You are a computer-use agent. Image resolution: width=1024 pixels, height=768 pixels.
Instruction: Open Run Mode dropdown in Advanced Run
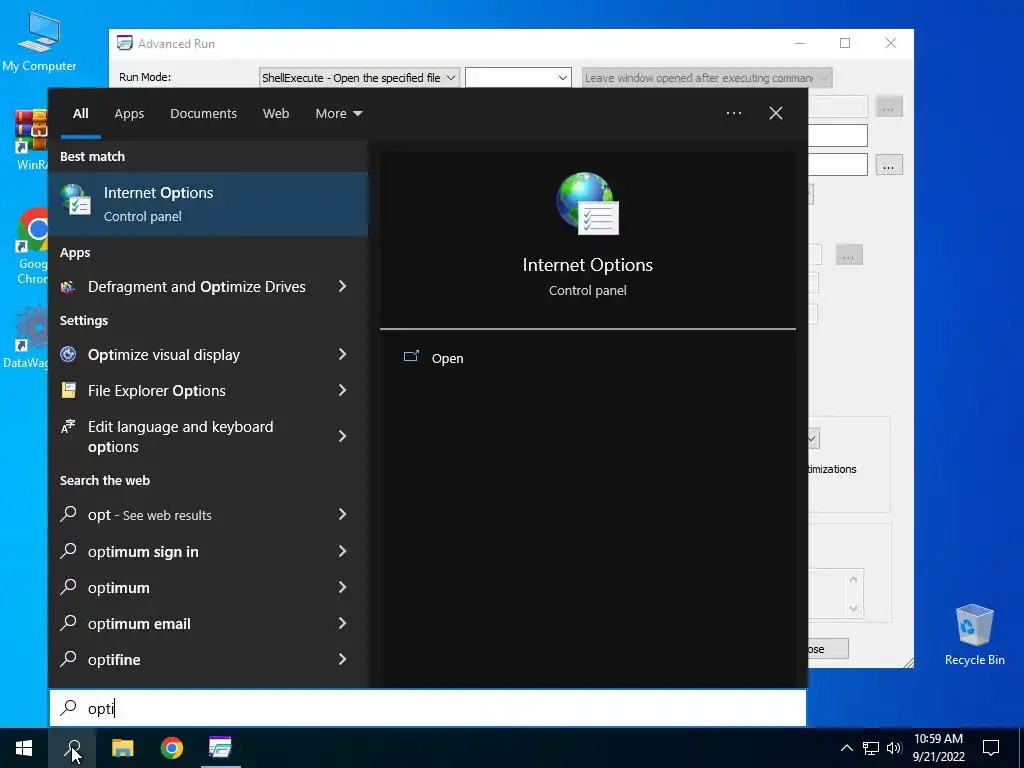pos(359,78)
